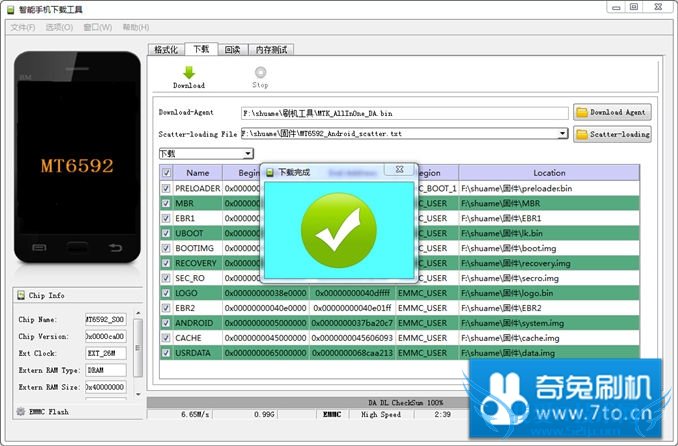Open the 帮助(H) menu
The width and height of the screenshot is (678, 446).
pos(136,27)
